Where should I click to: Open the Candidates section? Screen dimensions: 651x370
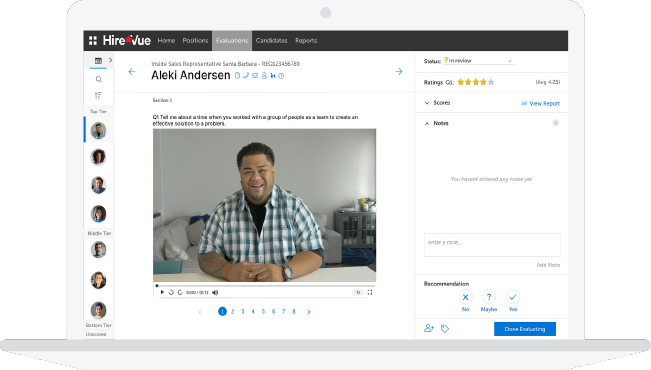click(x=272, y=40)
